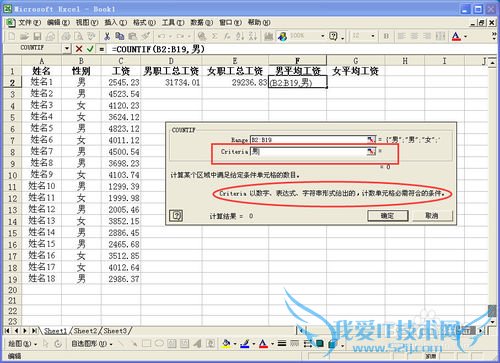Click inside the Criteria input field
Image resolution: width=500 pixels, height=363 pixels.
pyautogui.click(x=308, y=152)
